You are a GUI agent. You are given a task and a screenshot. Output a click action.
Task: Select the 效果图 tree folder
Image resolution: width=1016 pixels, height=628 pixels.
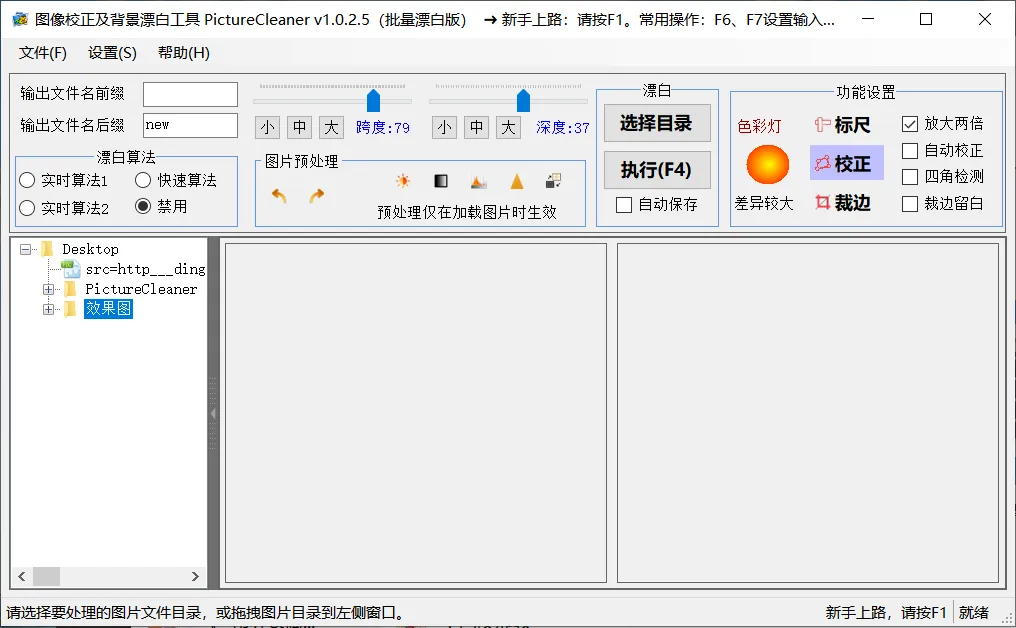coord(108,308)
